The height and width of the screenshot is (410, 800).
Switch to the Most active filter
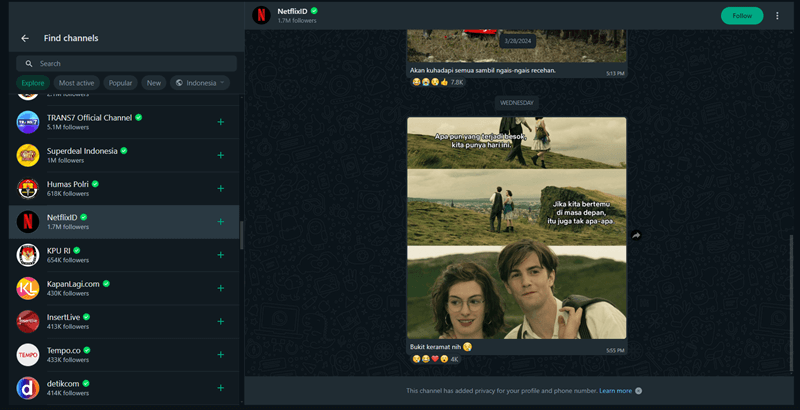point(76,83)
